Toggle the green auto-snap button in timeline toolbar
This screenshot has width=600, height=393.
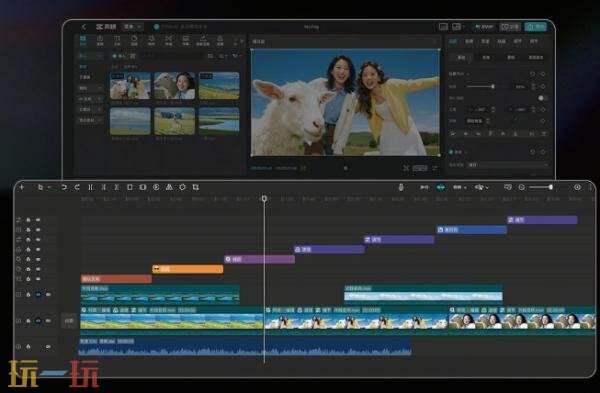click(440, 187)
